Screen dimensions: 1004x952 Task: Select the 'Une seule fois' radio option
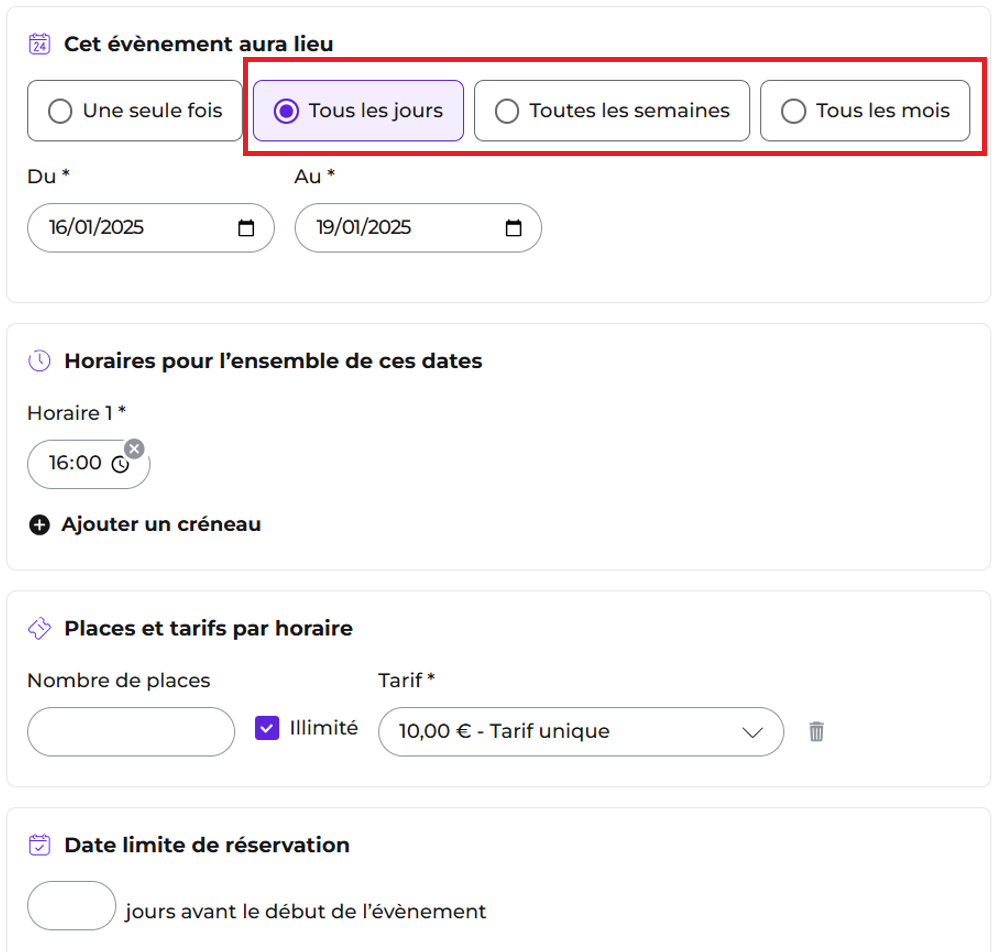134,111
